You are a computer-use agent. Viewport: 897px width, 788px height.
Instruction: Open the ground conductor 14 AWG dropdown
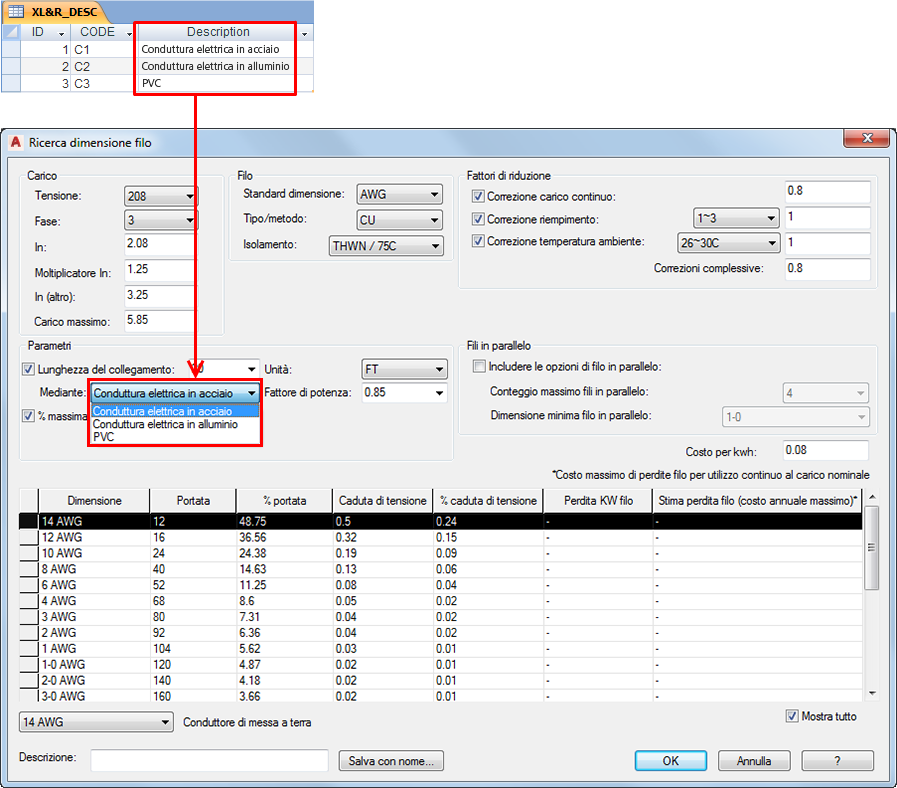pyautogui.click(x=96, y=722)
